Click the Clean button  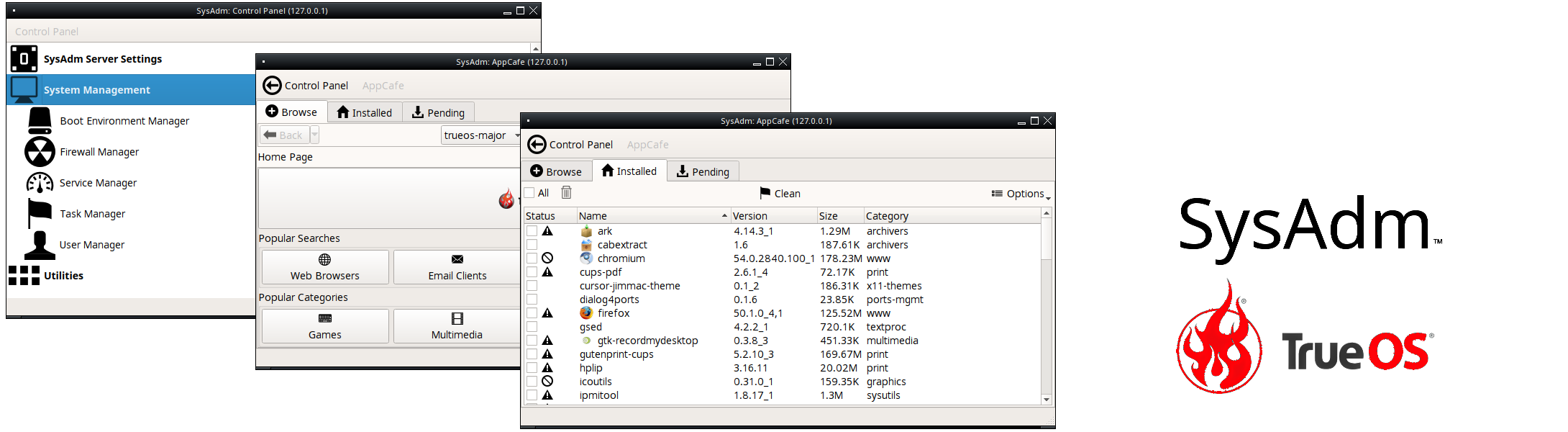coord(780,194)
